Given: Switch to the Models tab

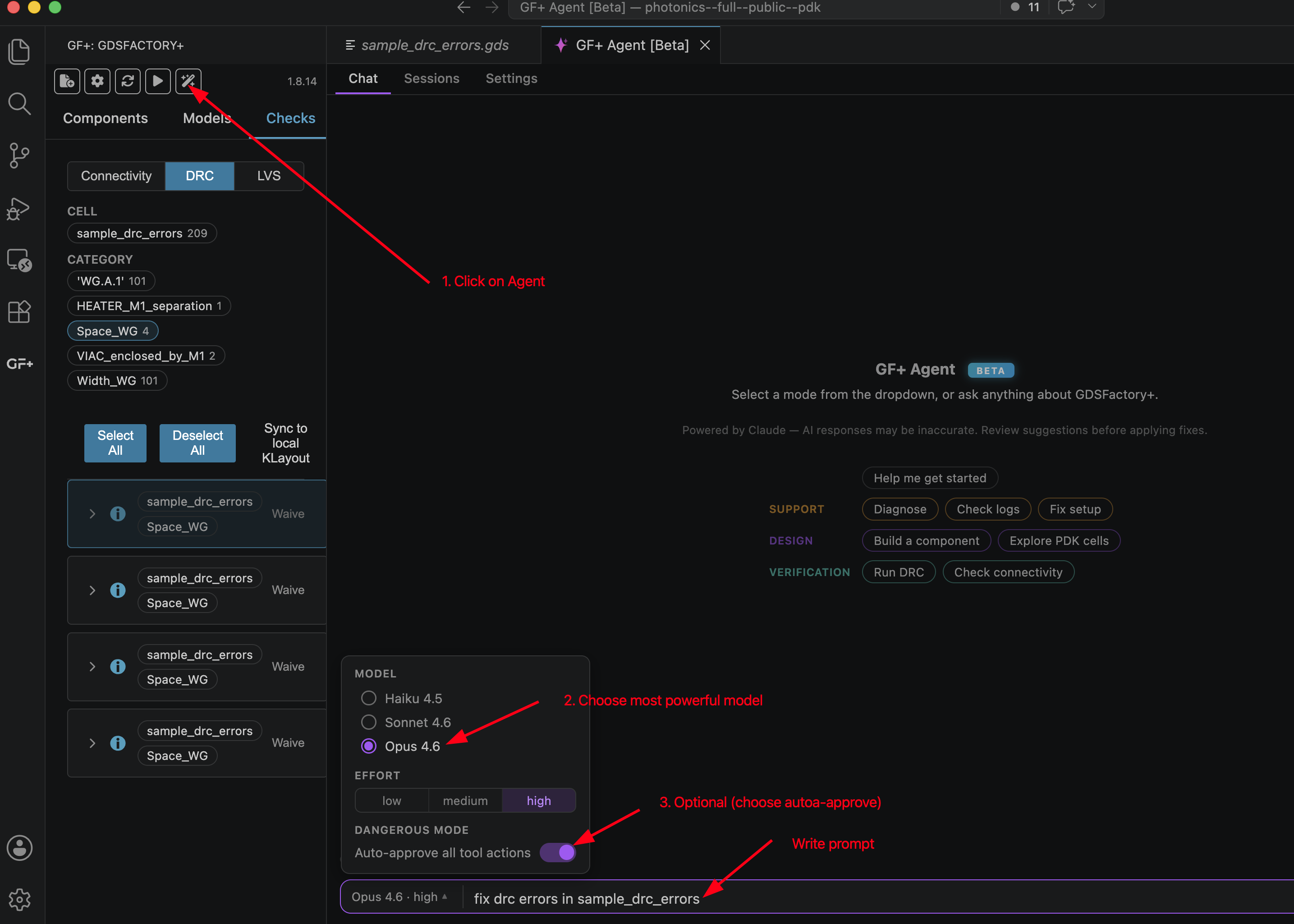Looking at the screenshot, I should click(207, 118).
